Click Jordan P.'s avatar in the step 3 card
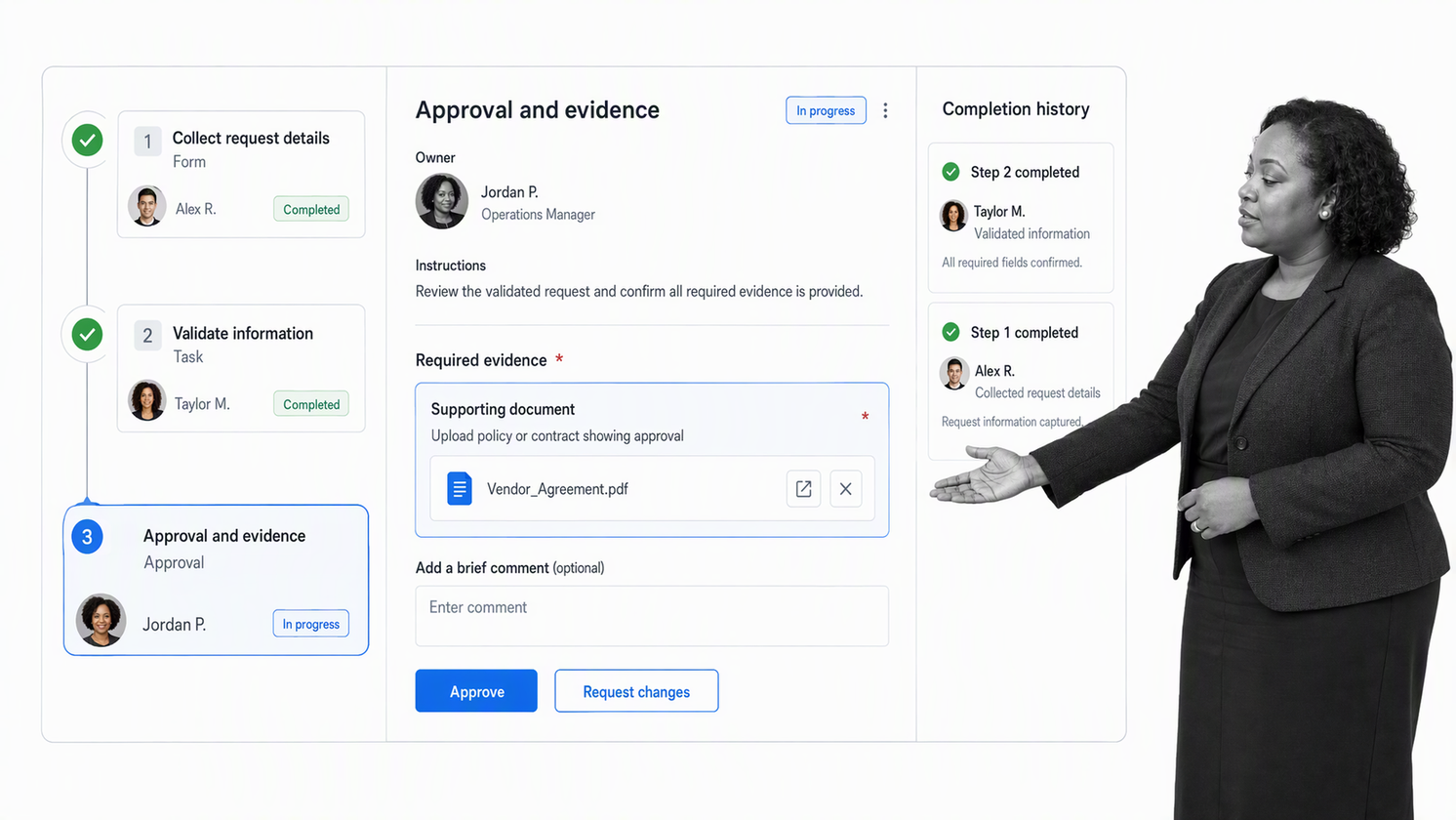Image resolution: width=1456 pixels, height=820 pixels. point(101,621)
